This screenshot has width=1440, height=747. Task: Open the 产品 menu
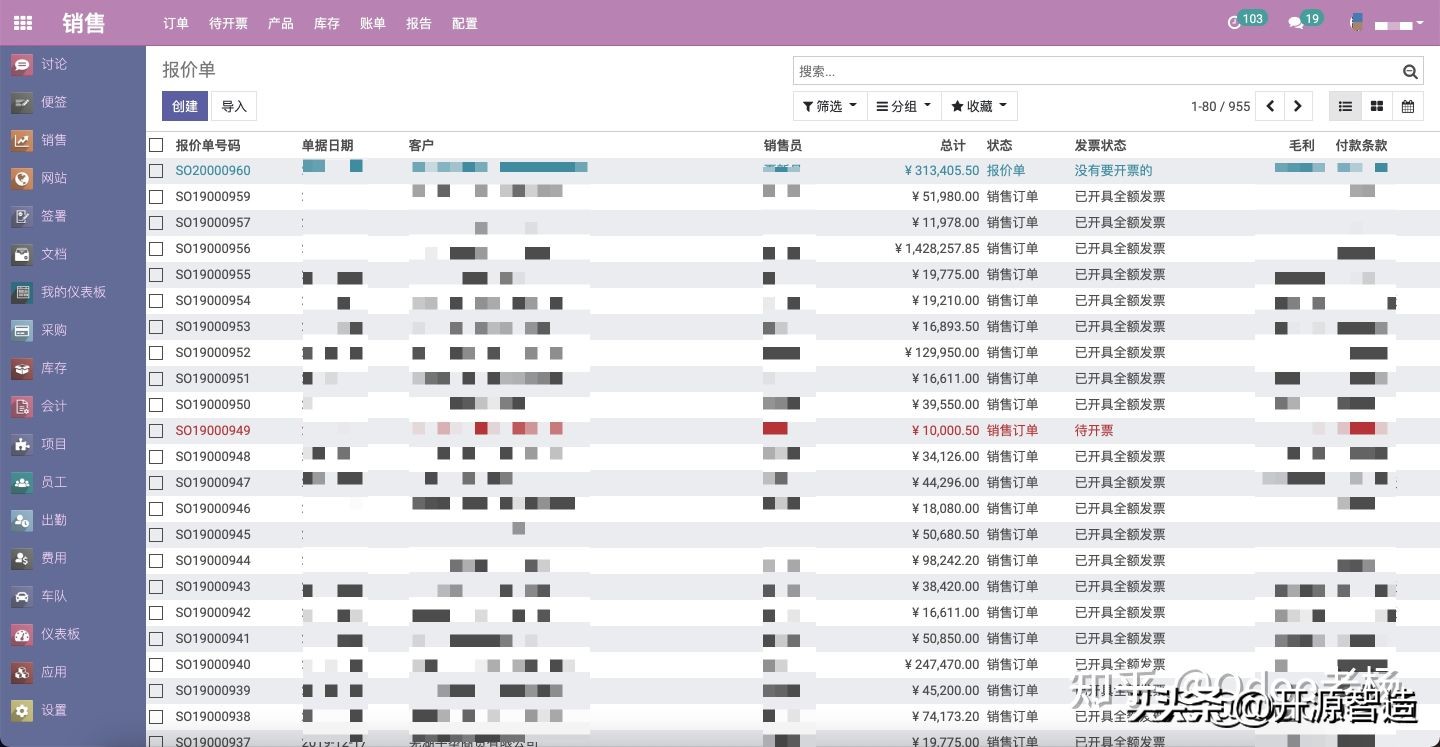pyautogui.click(x=281, y=23)
